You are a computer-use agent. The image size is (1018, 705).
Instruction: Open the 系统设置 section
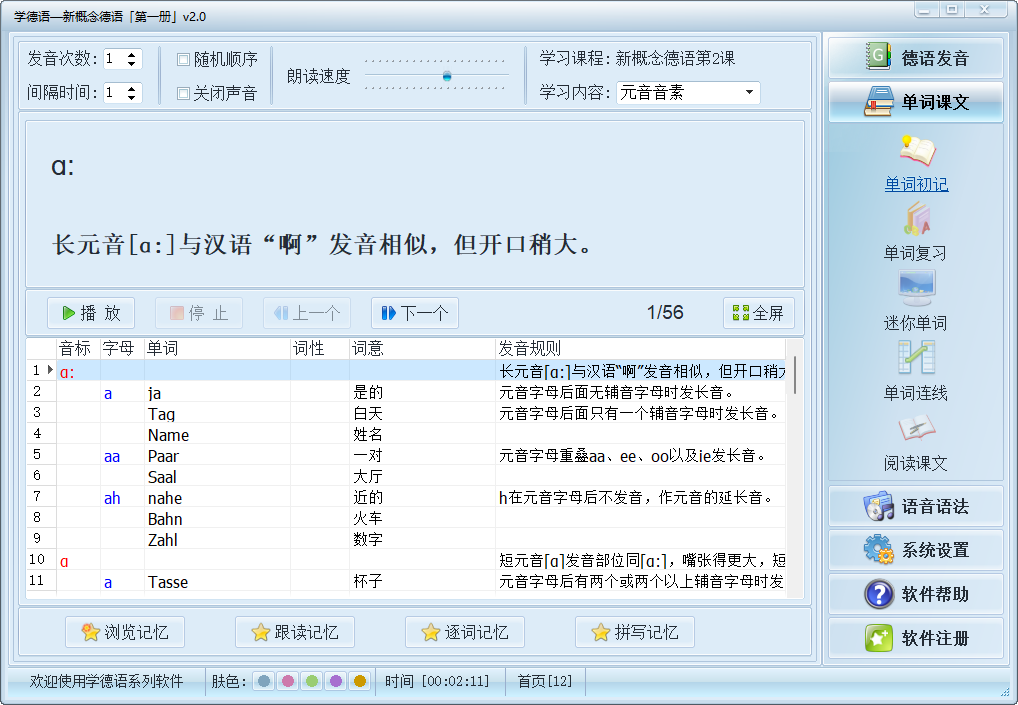pos(915,550)
